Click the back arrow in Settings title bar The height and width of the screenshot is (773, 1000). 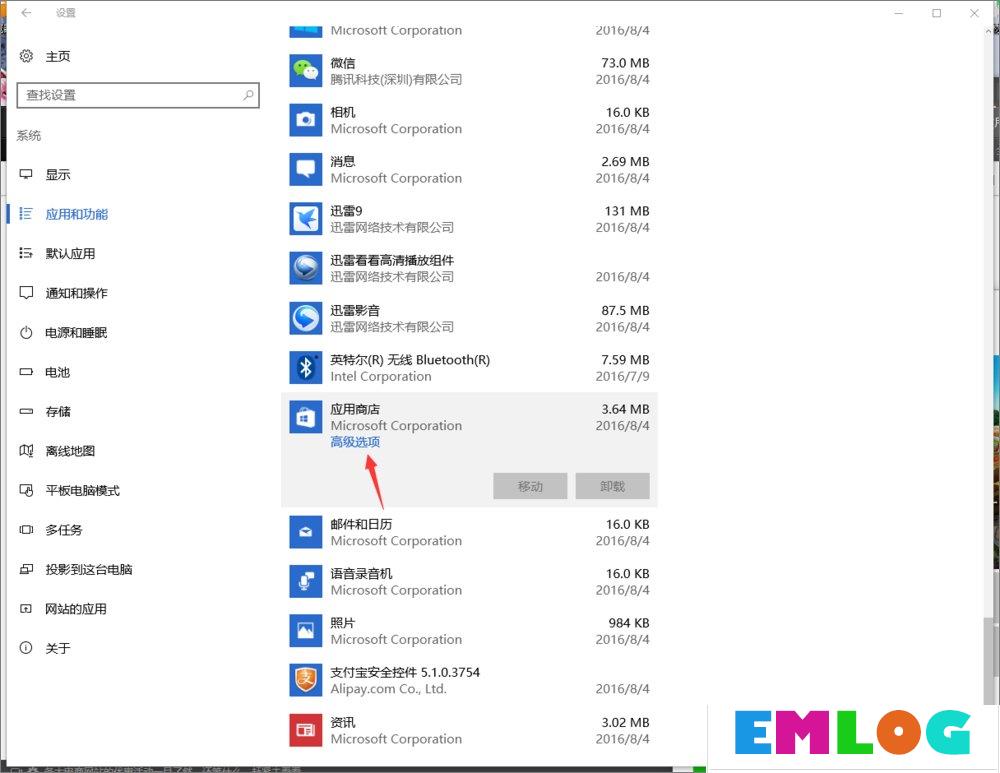26,12
